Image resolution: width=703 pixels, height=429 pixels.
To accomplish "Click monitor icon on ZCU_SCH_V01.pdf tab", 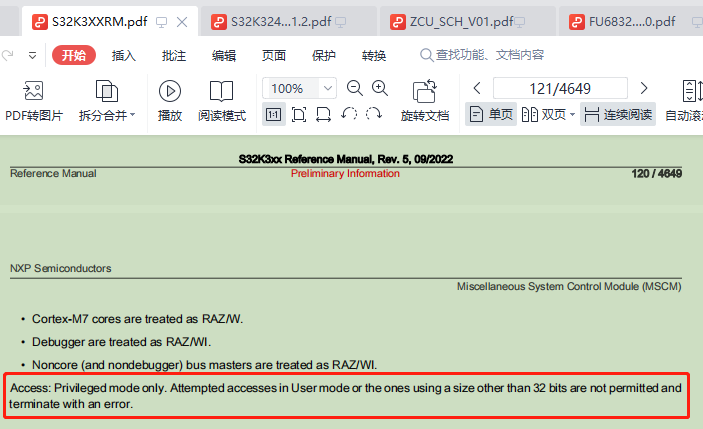I will (x=520, y=22).
